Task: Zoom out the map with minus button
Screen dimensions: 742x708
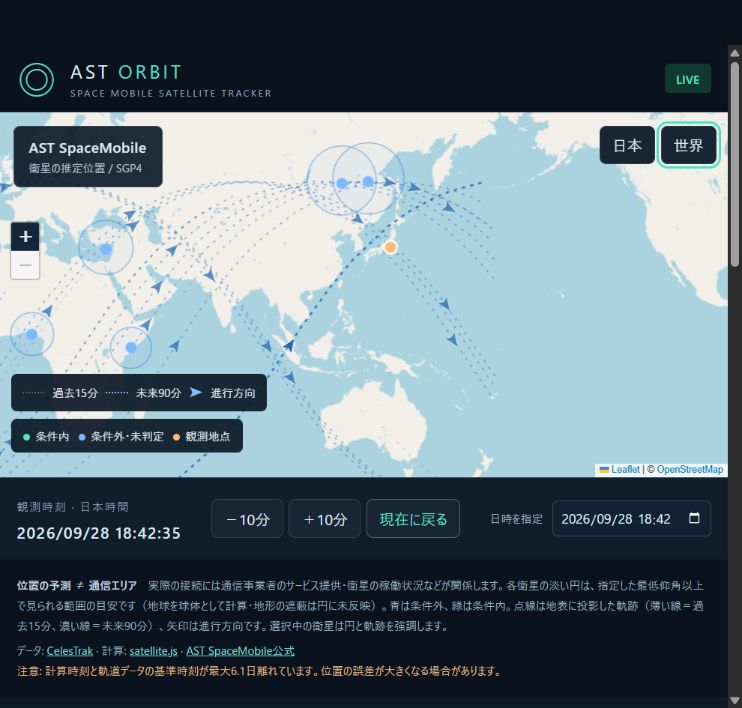Action: coord(25,265)
